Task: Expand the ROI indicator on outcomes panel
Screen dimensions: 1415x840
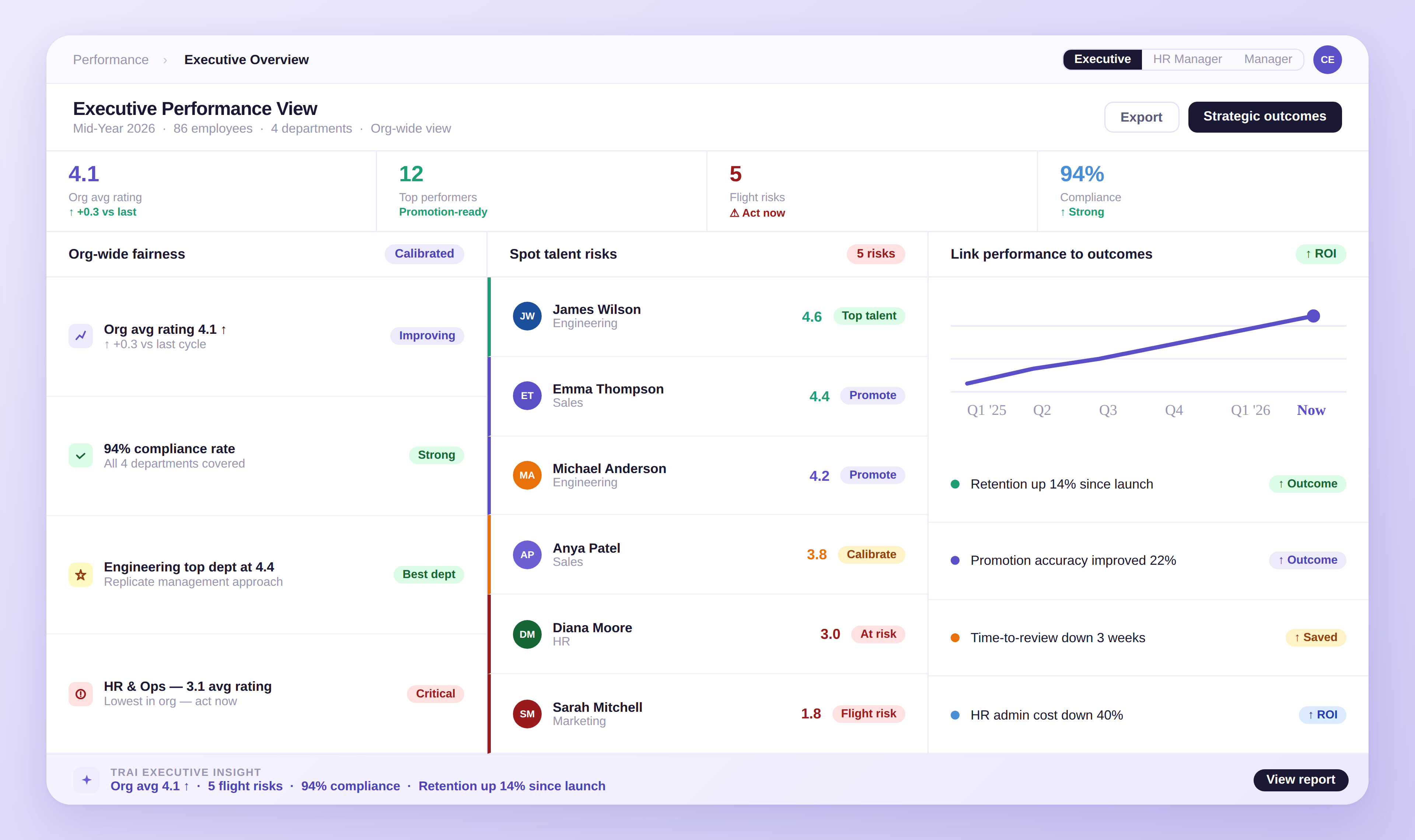Action: point(1321,253)
